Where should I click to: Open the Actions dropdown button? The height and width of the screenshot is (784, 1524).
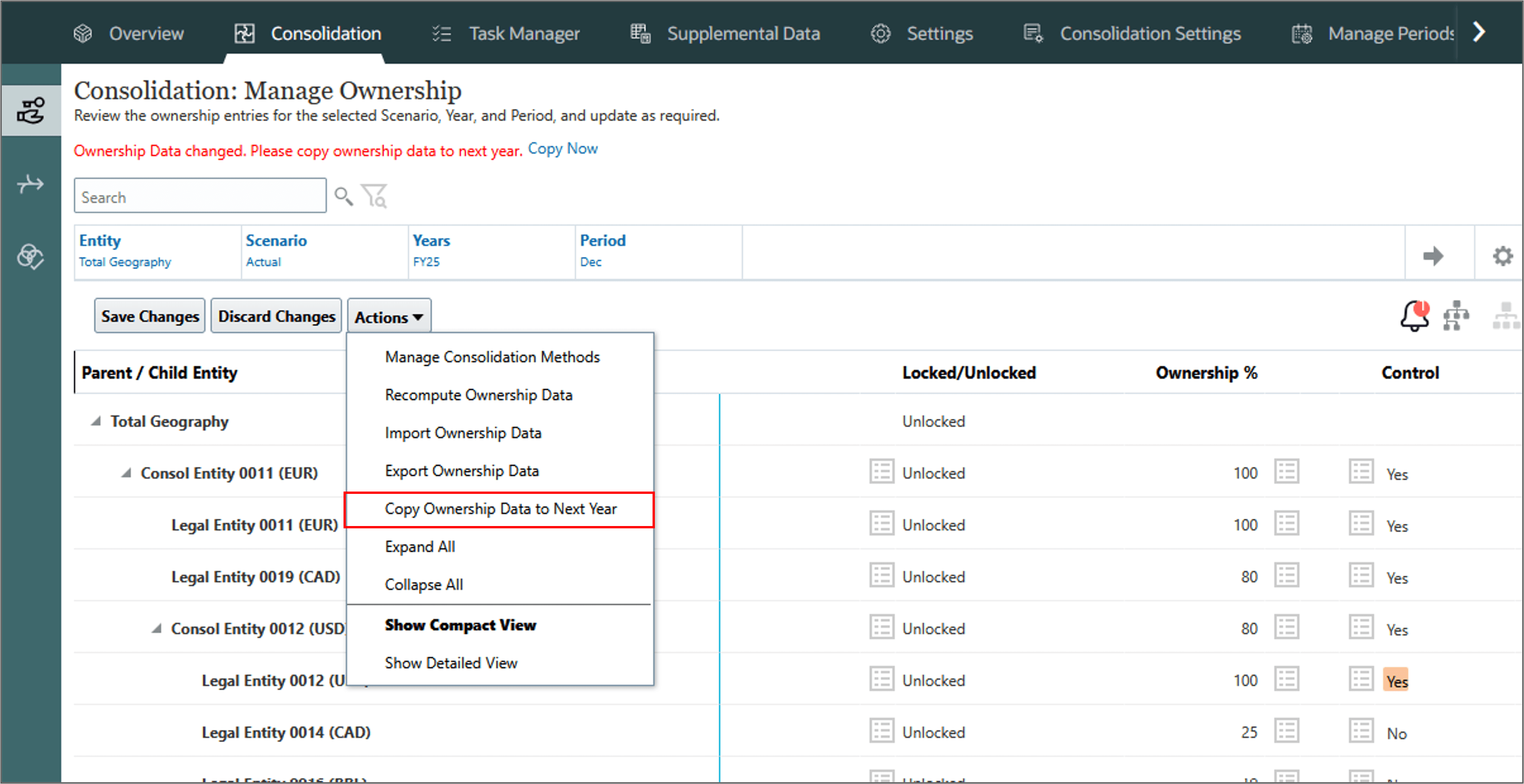tap(389, 317)
